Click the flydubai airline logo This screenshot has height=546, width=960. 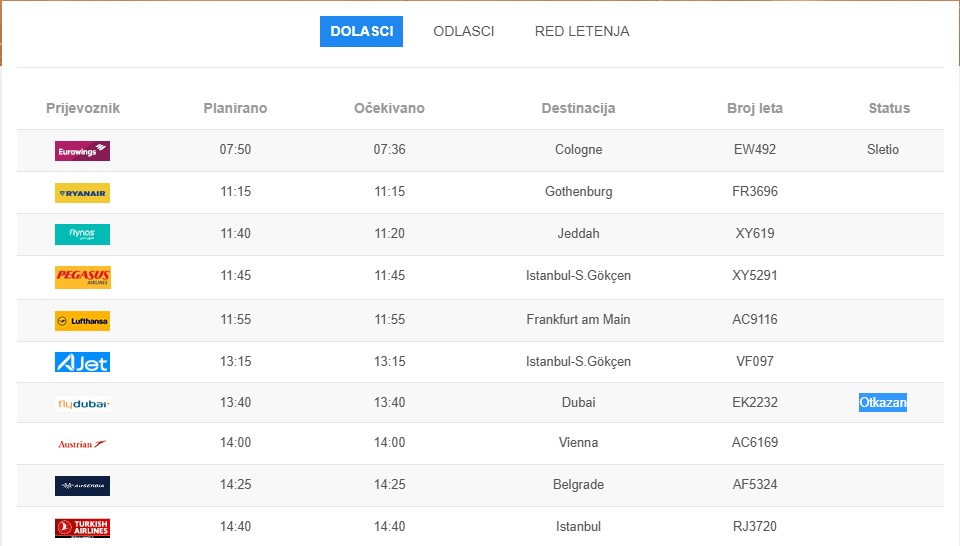82,404
